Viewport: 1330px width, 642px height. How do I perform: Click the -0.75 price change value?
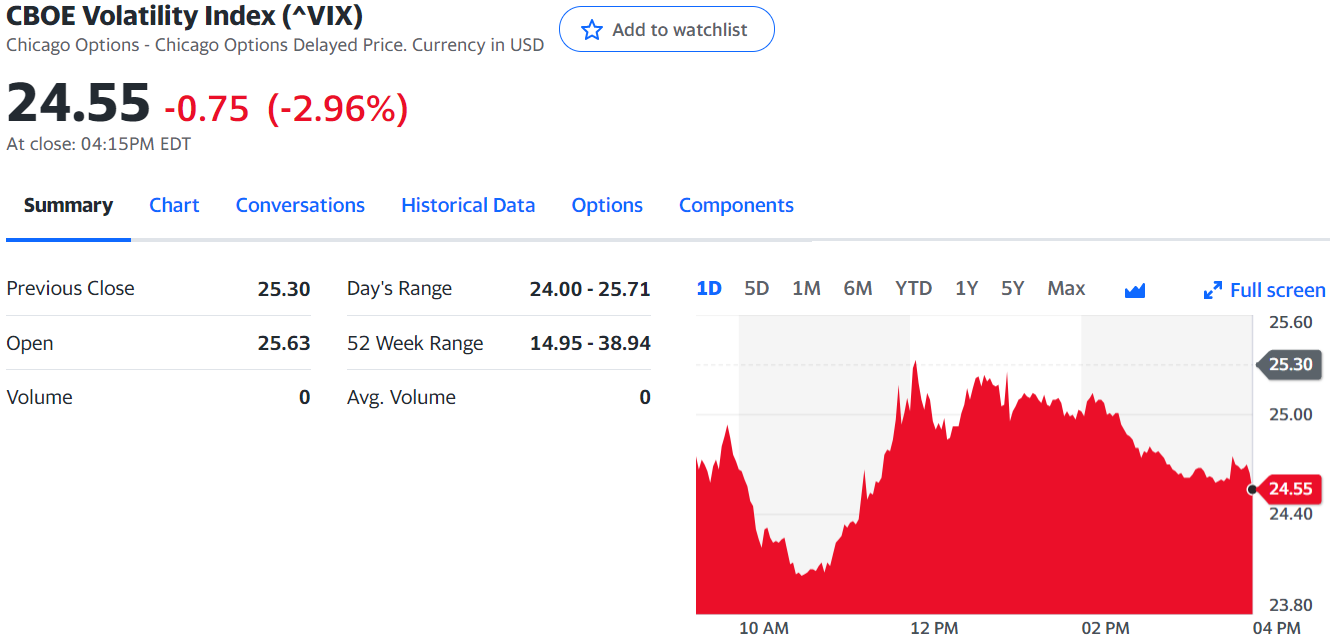tap(207, 108)
